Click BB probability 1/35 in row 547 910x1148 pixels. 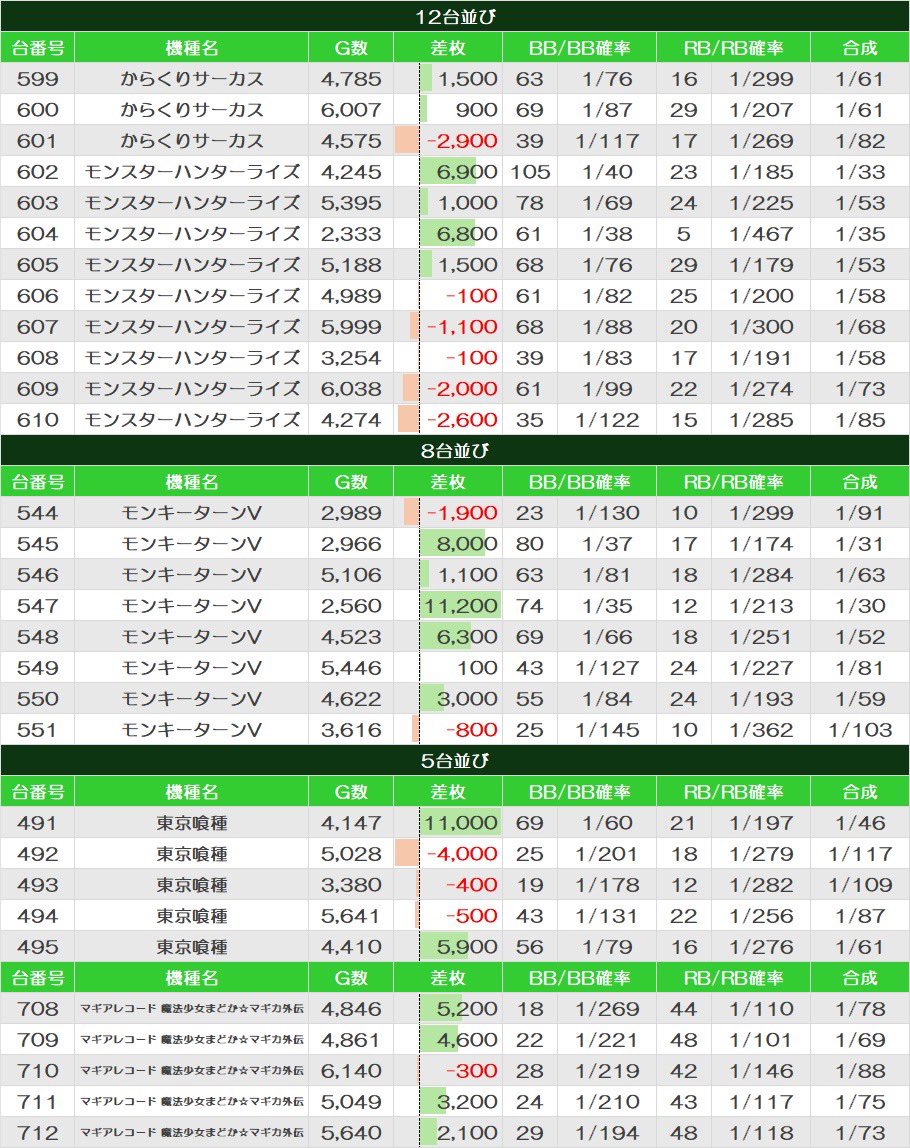click(x=607, y=605)
